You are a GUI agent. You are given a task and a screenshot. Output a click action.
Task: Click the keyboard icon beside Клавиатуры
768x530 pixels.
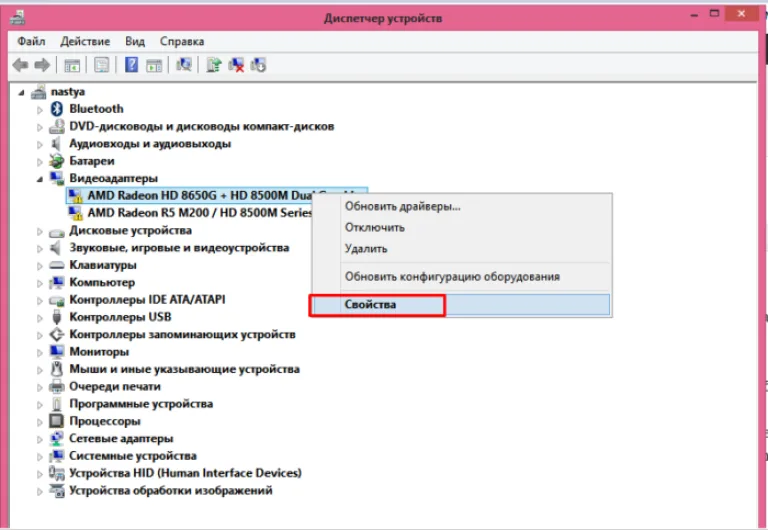(57, 265)
